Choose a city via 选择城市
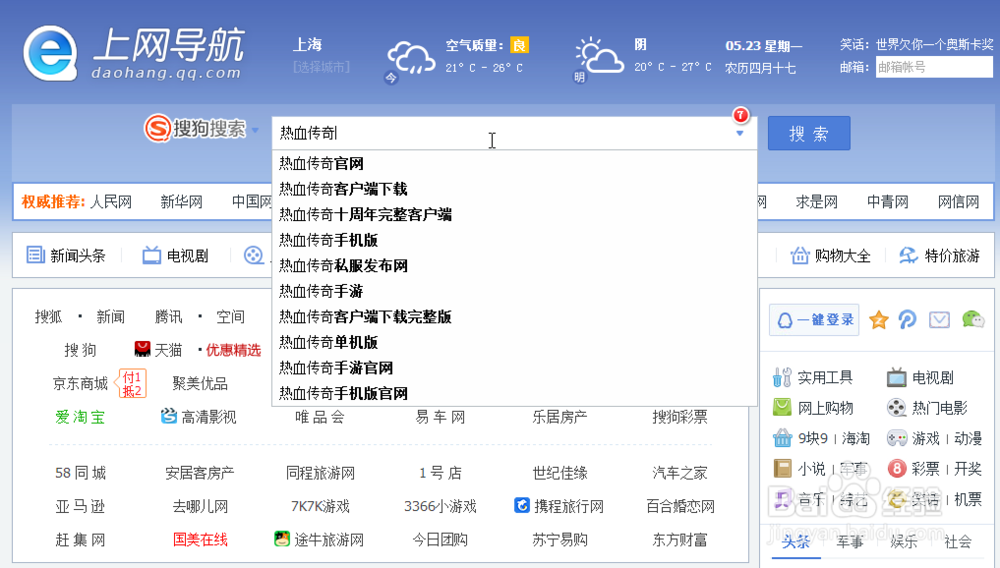Image resolution: width=1000 pixels, height=568 pixels. [x=321, y=67]
